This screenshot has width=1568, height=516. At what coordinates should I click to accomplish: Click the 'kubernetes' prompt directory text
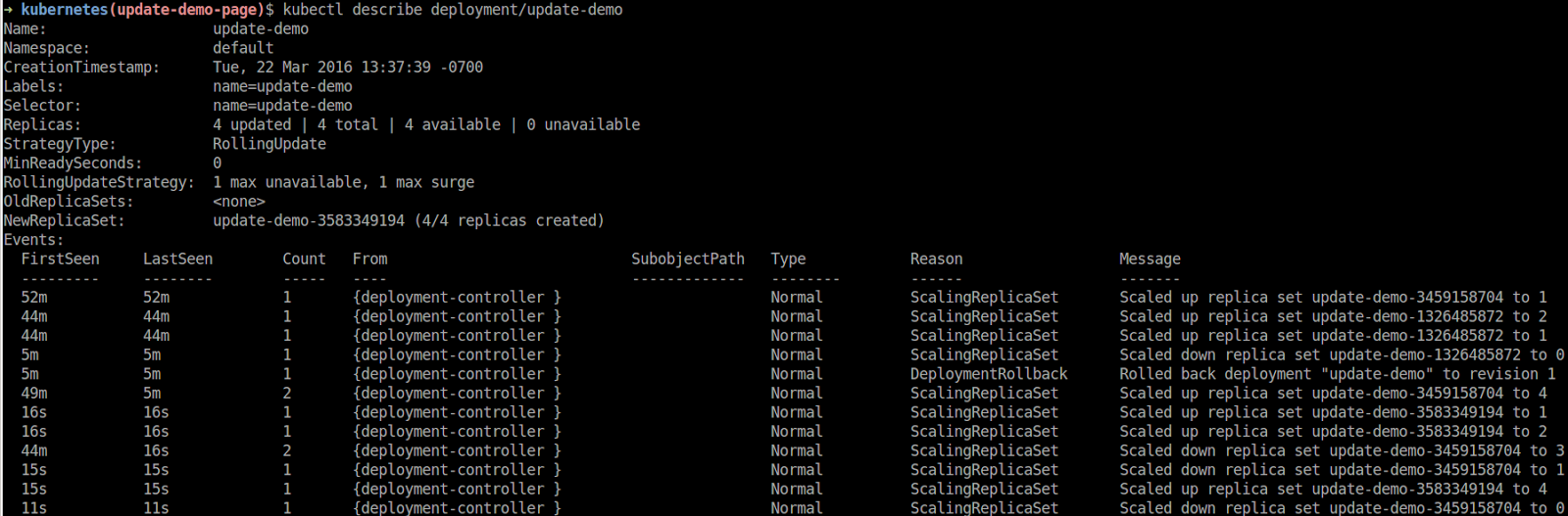[64, 10]
